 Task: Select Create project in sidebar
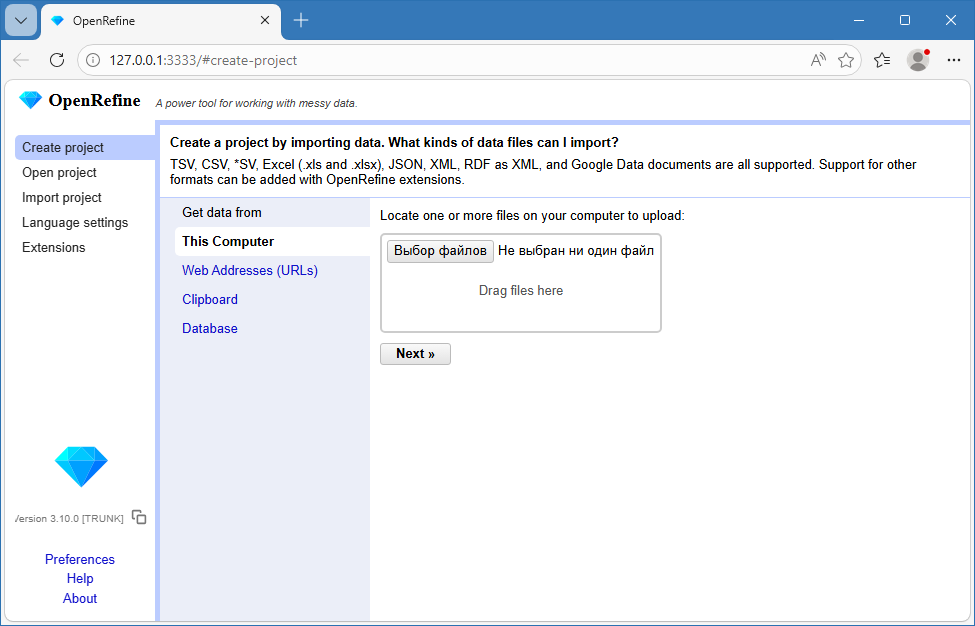[85, 147]
